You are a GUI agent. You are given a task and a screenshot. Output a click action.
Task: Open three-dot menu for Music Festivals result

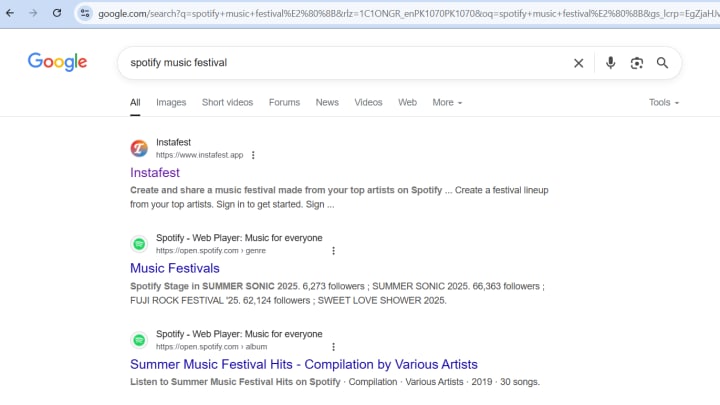pos(333,251)
